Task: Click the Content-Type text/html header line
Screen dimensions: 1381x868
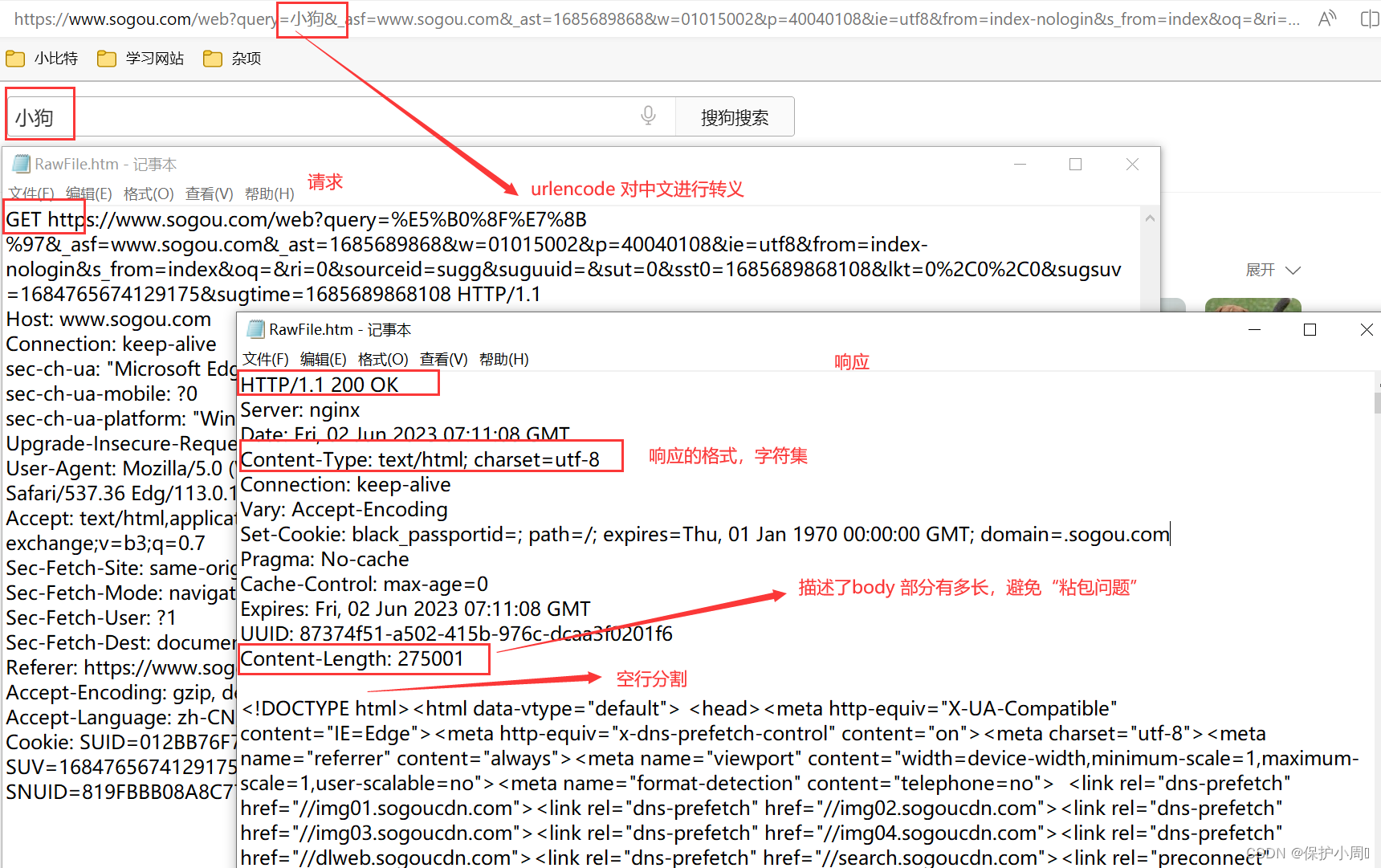Action: 420,459
